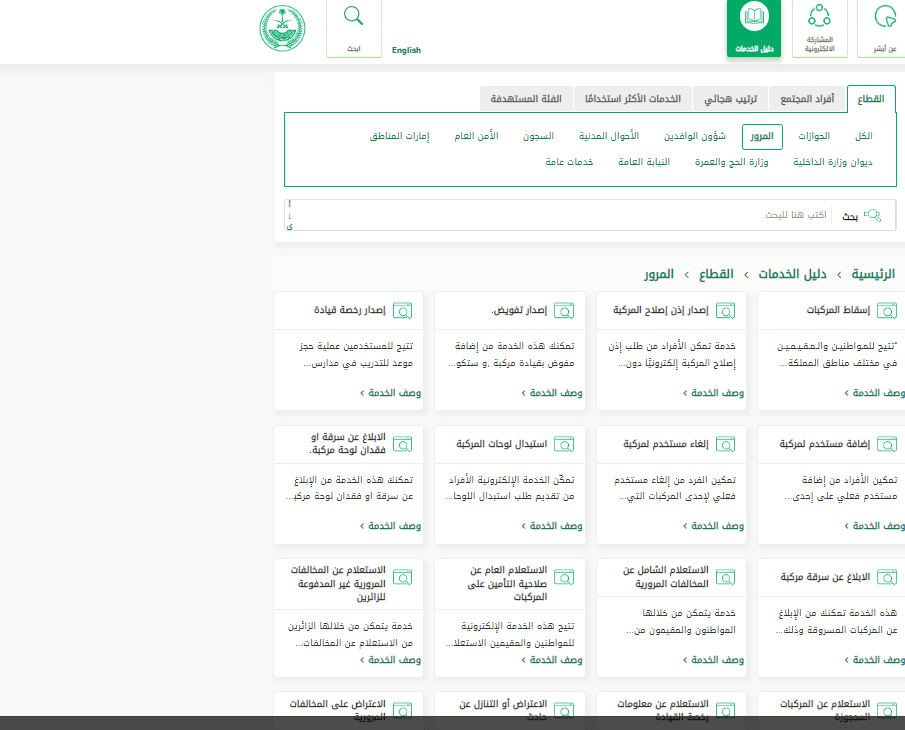Open وصف الخدمة for إصدار رخصة قيادة
The width and height of the screenshot is (905, 730).
(390, 393)
